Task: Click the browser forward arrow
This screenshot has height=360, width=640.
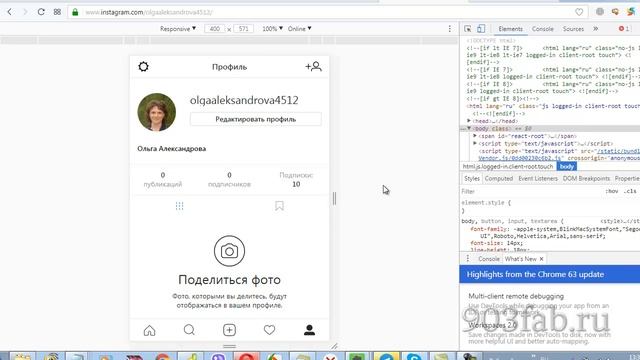Action: (25, 12)
